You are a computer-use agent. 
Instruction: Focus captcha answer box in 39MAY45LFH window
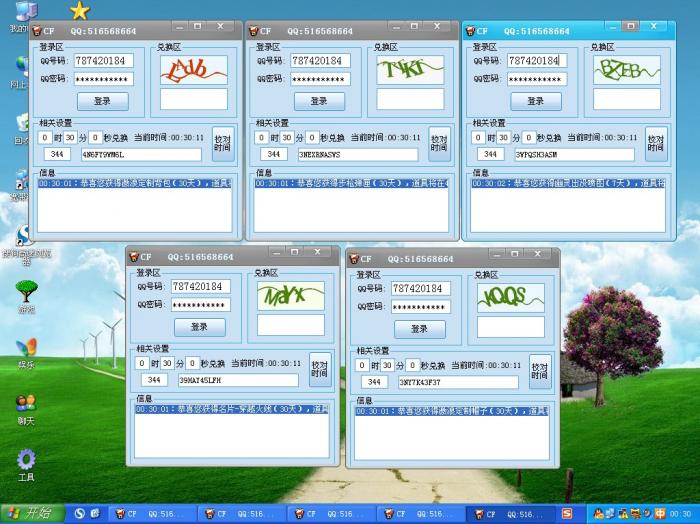291,324
